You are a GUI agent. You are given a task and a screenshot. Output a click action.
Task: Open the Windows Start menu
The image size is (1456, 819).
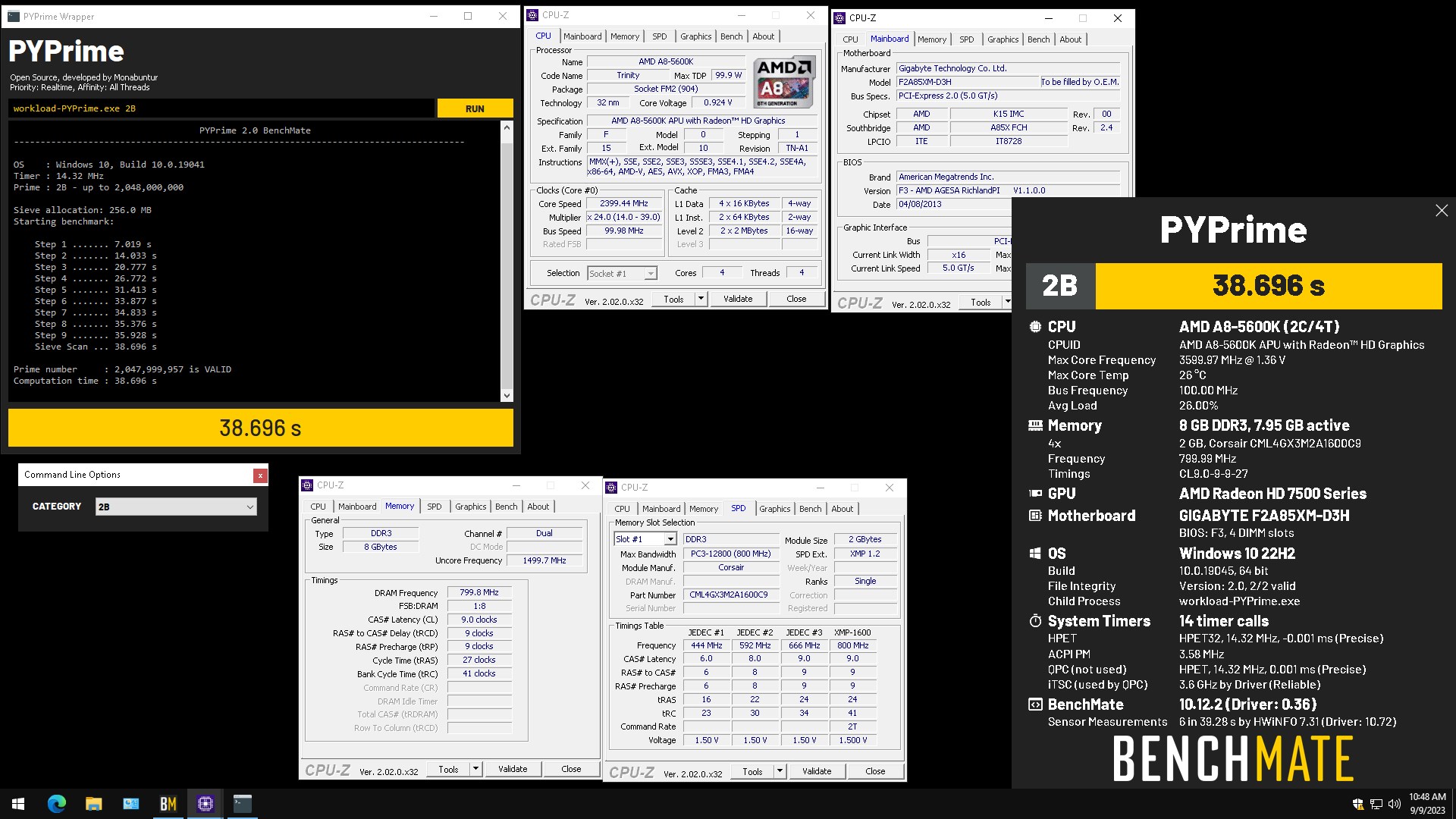coord(18,804)
